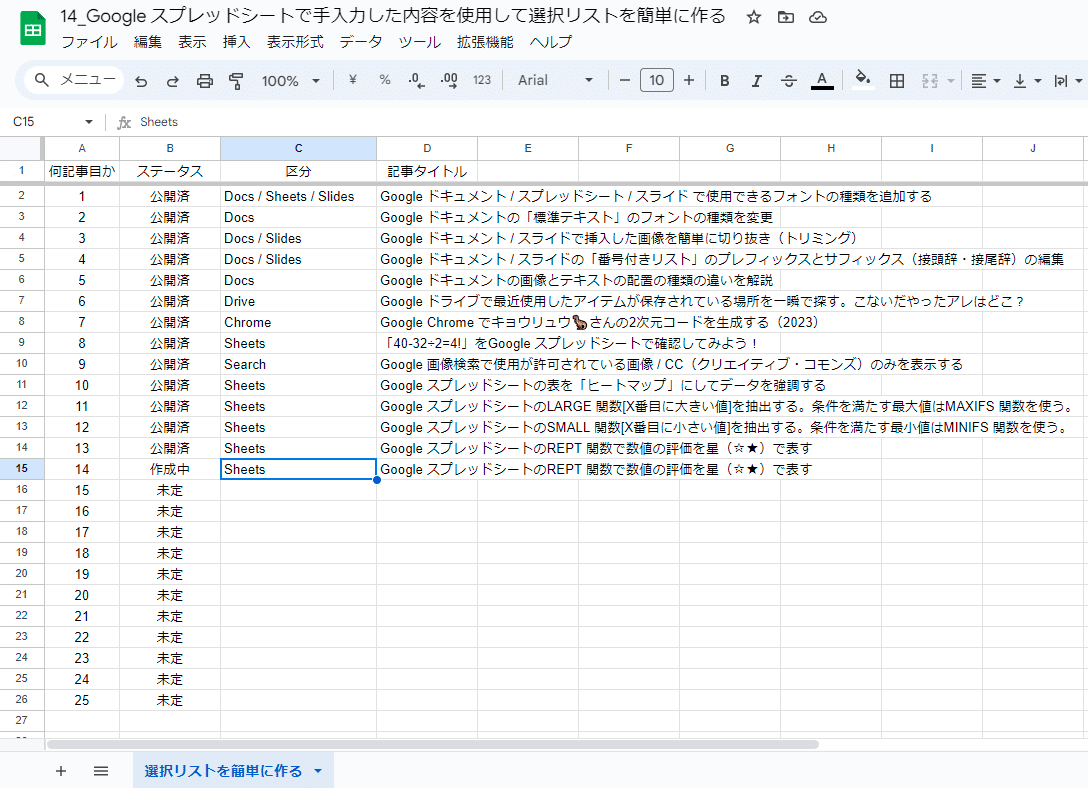This screenshot has width=1088, height=788.
Task: Expand the sheet tab options arrow
Action: [318, 771]
